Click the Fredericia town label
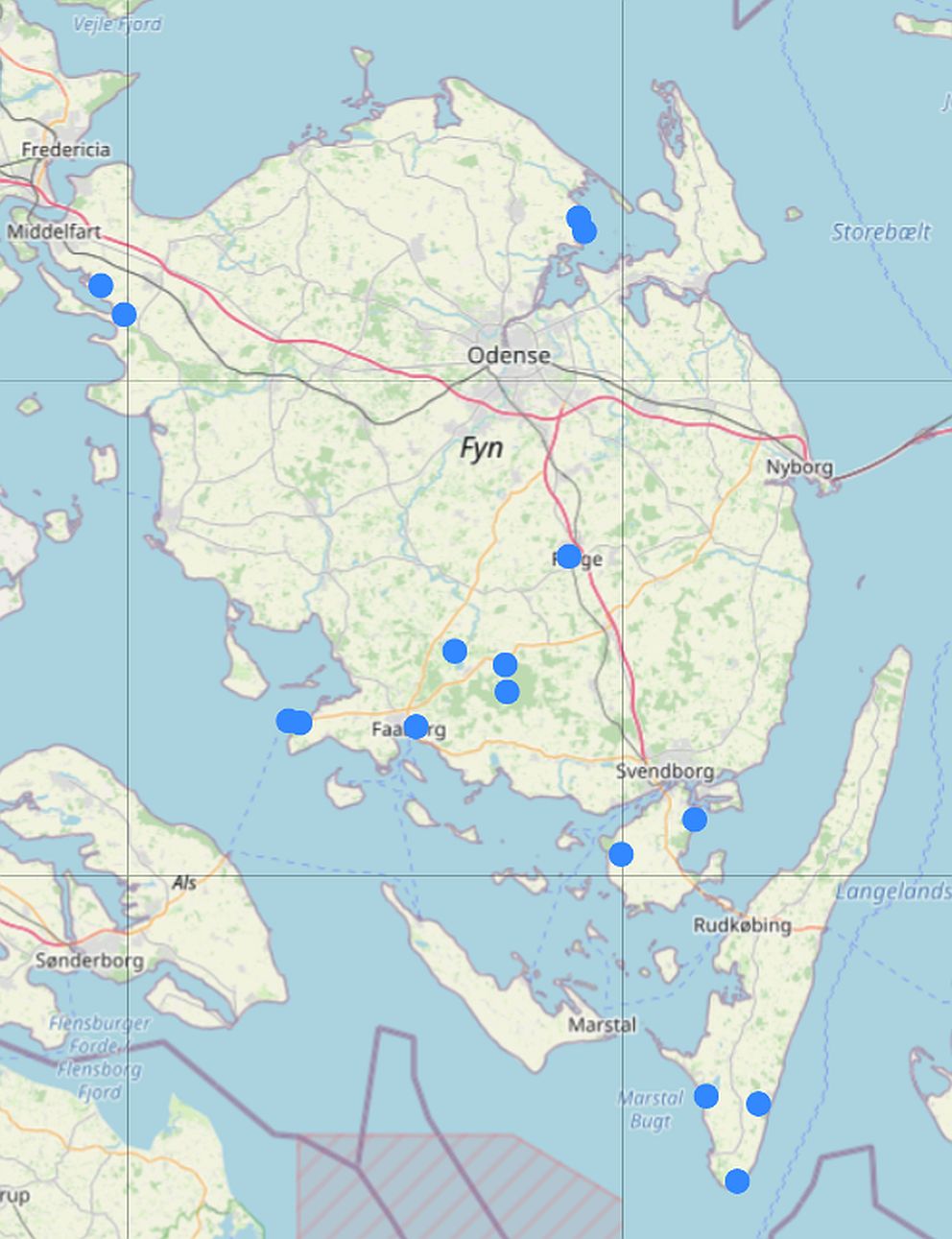Image resolution: width=952 pixels, height=1239 pixels. (x=65, y=149)
